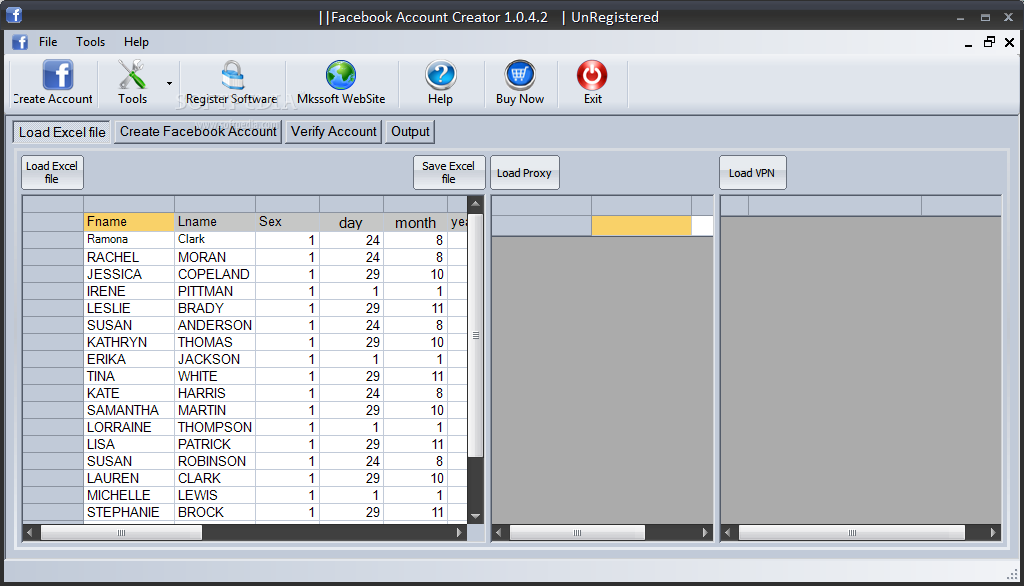This screenshot has height=586, width=1024.
Task: Click the Facebook icon in menu bar
Action: (x=20, y=42)
